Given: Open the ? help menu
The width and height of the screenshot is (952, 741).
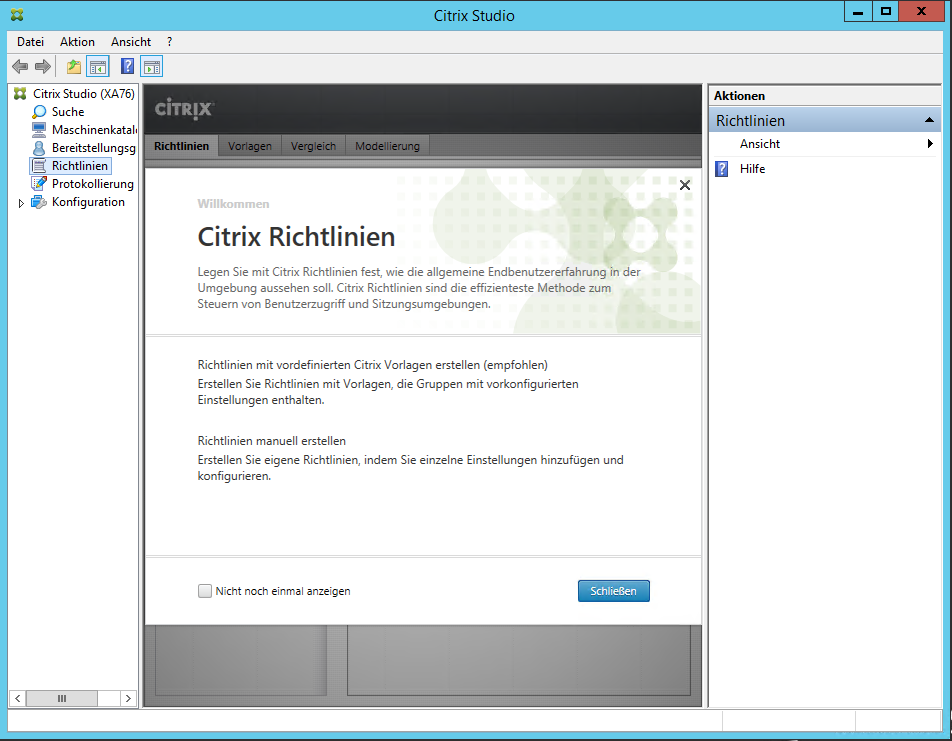Looking at the screenshot, I should point(169,42).
